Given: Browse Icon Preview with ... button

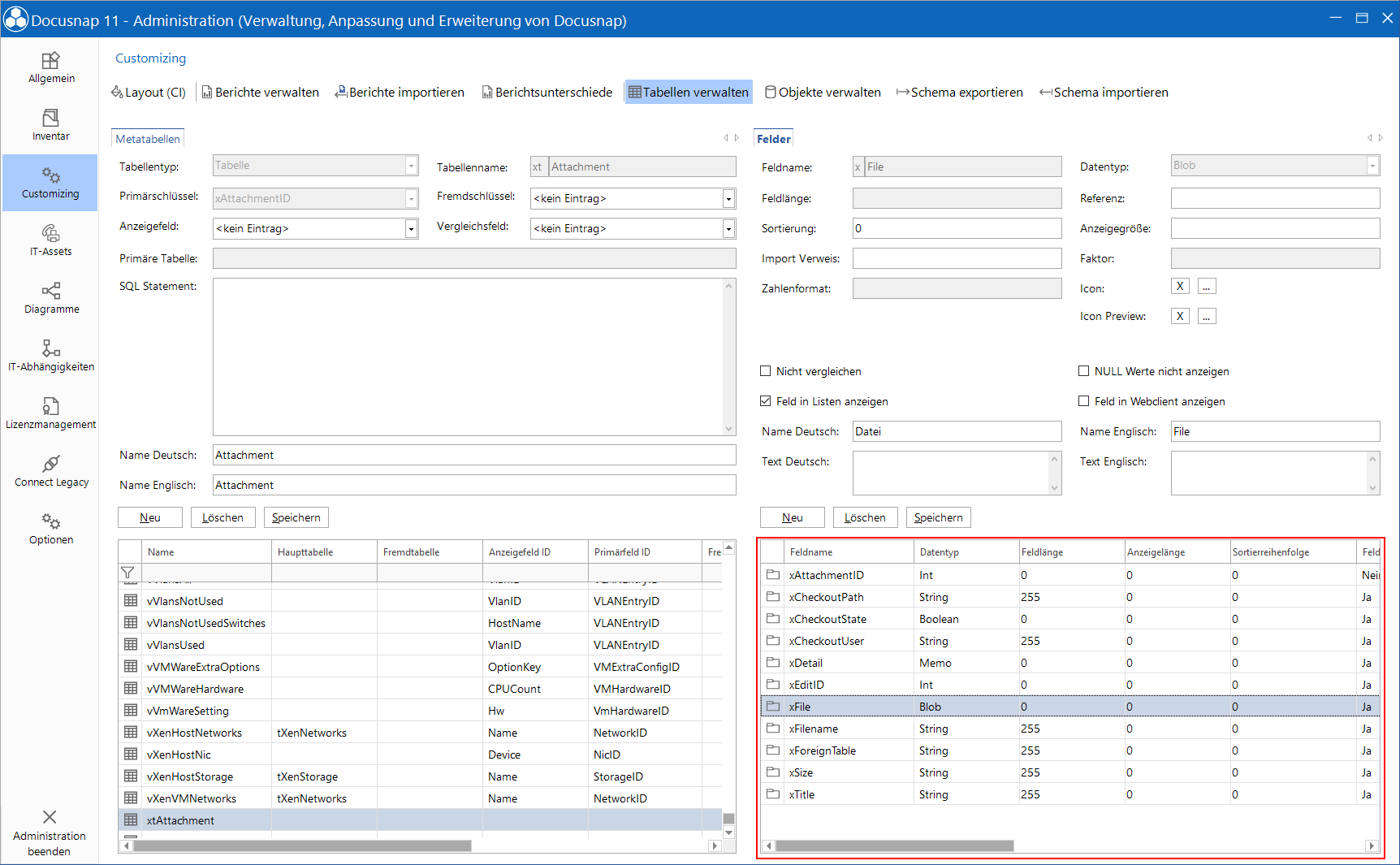Looking at the screenshot, I should click(1207, 316).
